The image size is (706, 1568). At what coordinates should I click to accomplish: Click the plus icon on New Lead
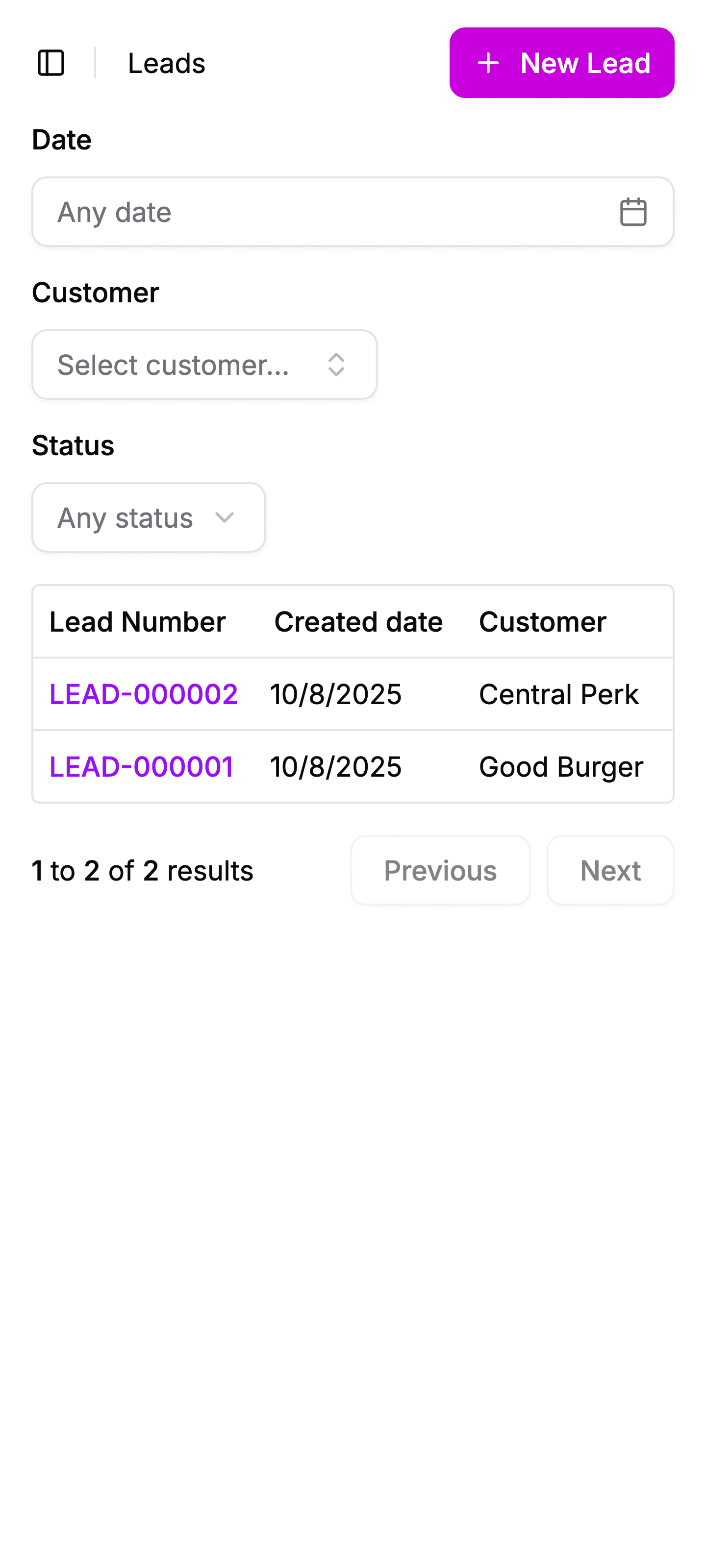tap(488, 63)
